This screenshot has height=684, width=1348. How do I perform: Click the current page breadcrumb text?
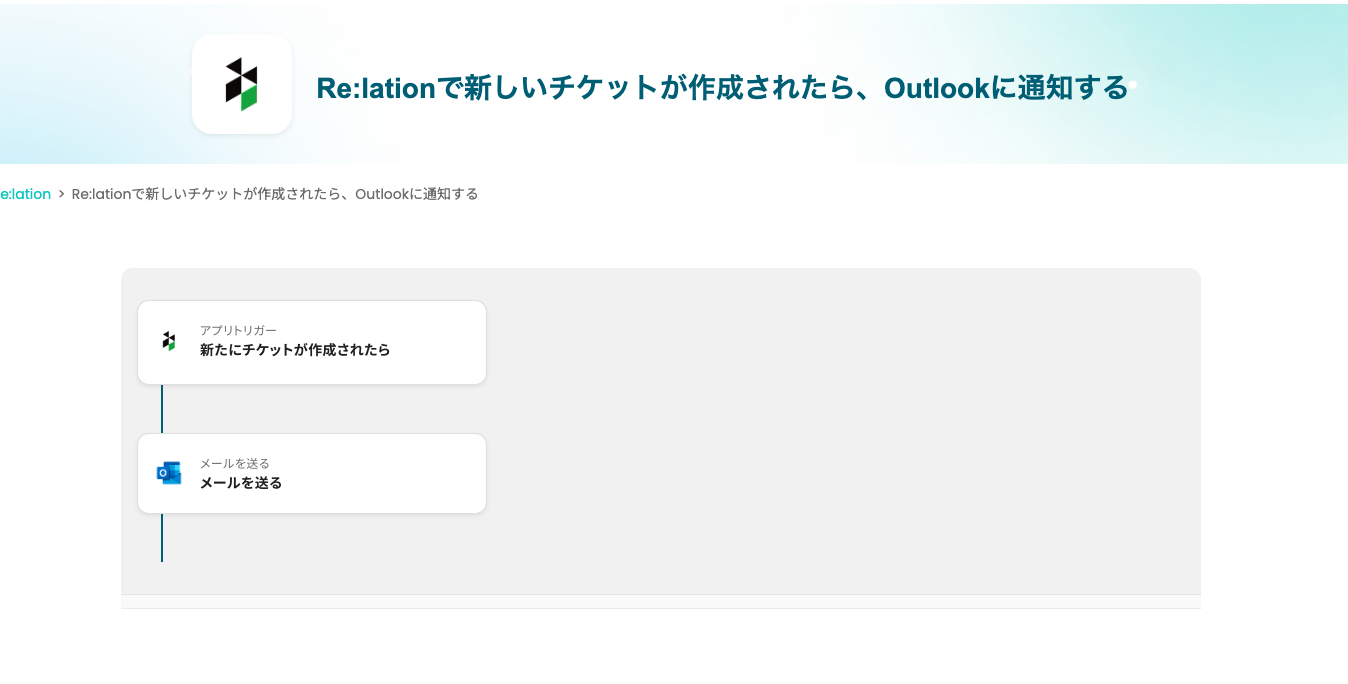tap(275, 194)
